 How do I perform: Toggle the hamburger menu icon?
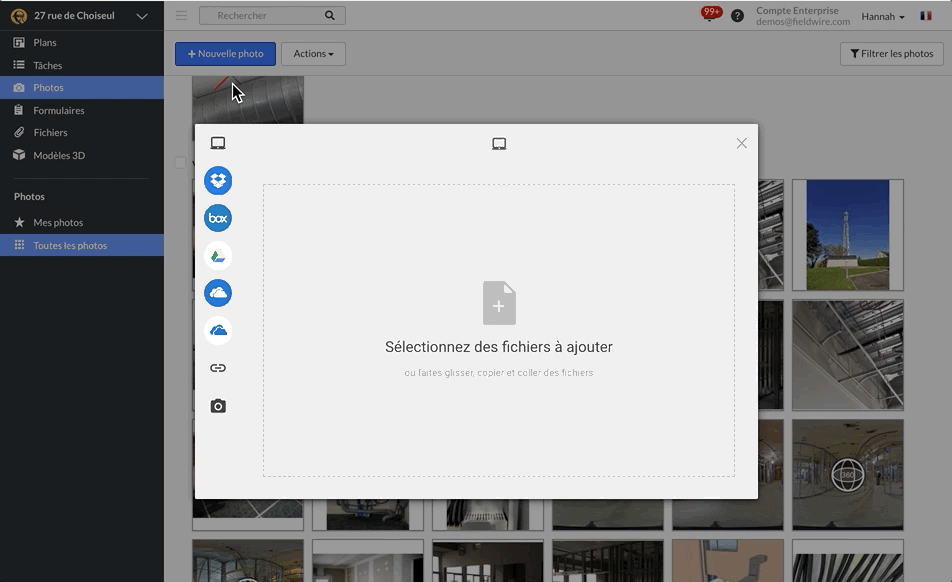182,15
